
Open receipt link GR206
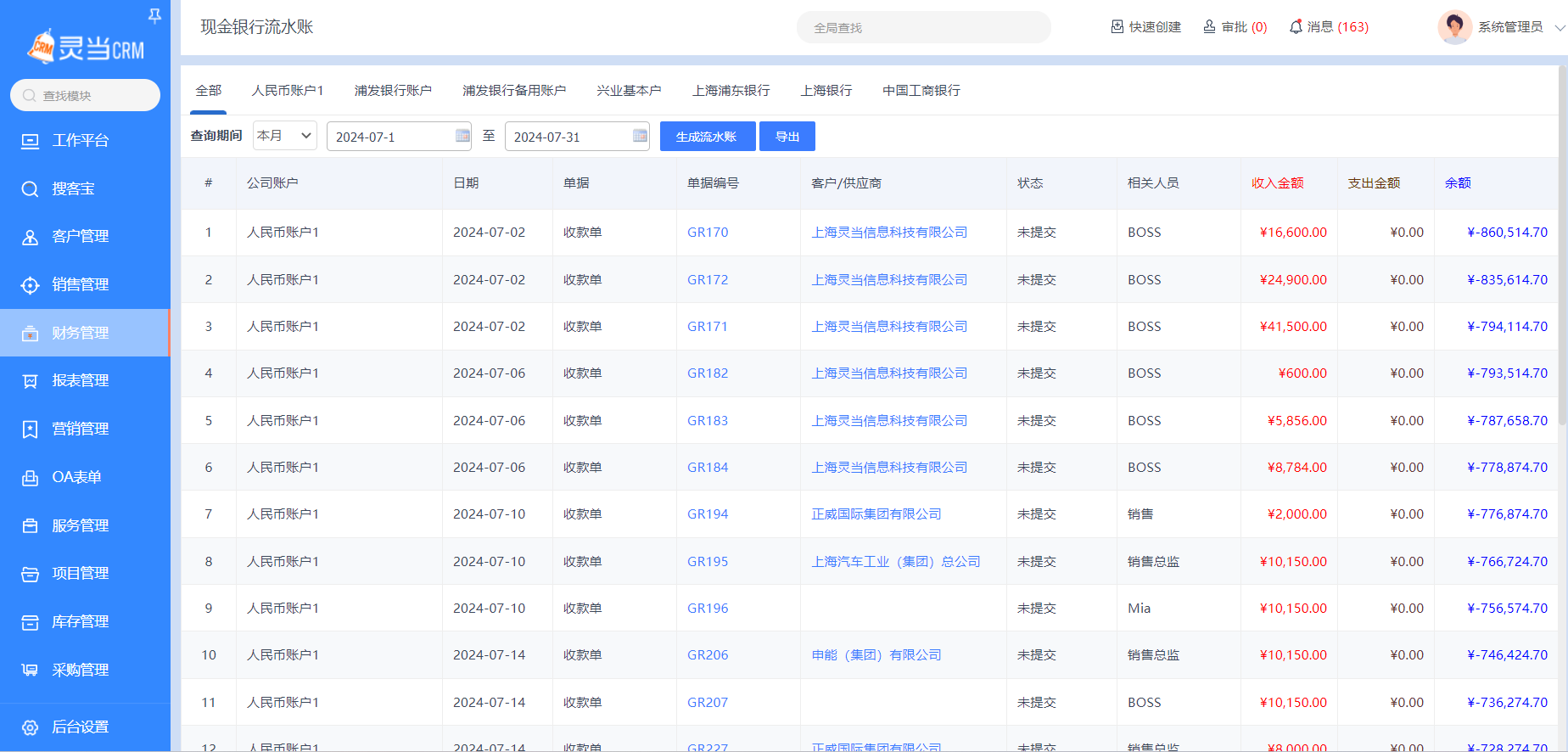coord(708,655)
